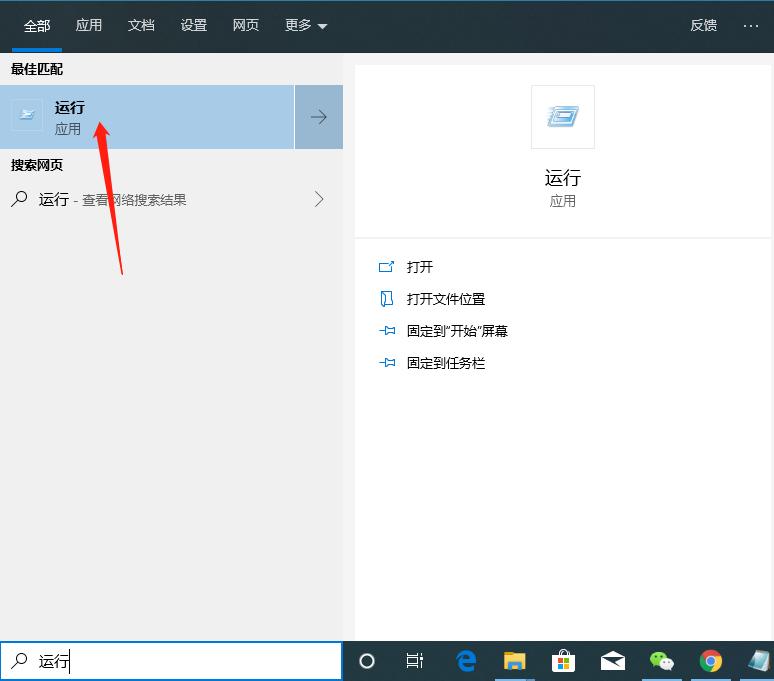Select the 运行 web search suggestion

click(x=171, y=199)
